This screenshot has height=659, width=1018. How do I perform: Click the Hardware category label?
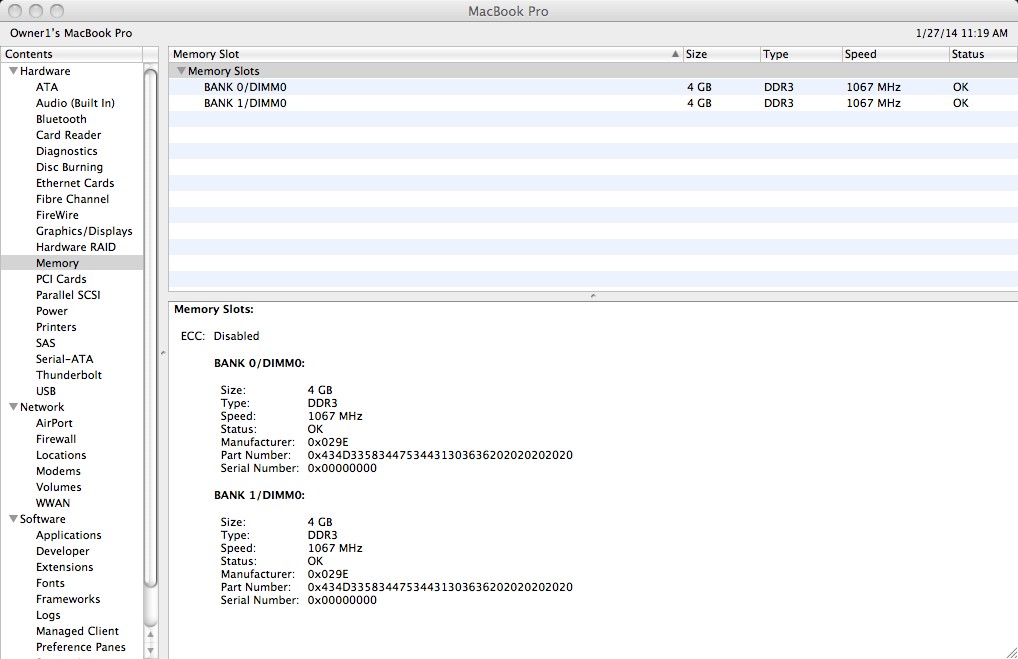[x=45, y=71]
